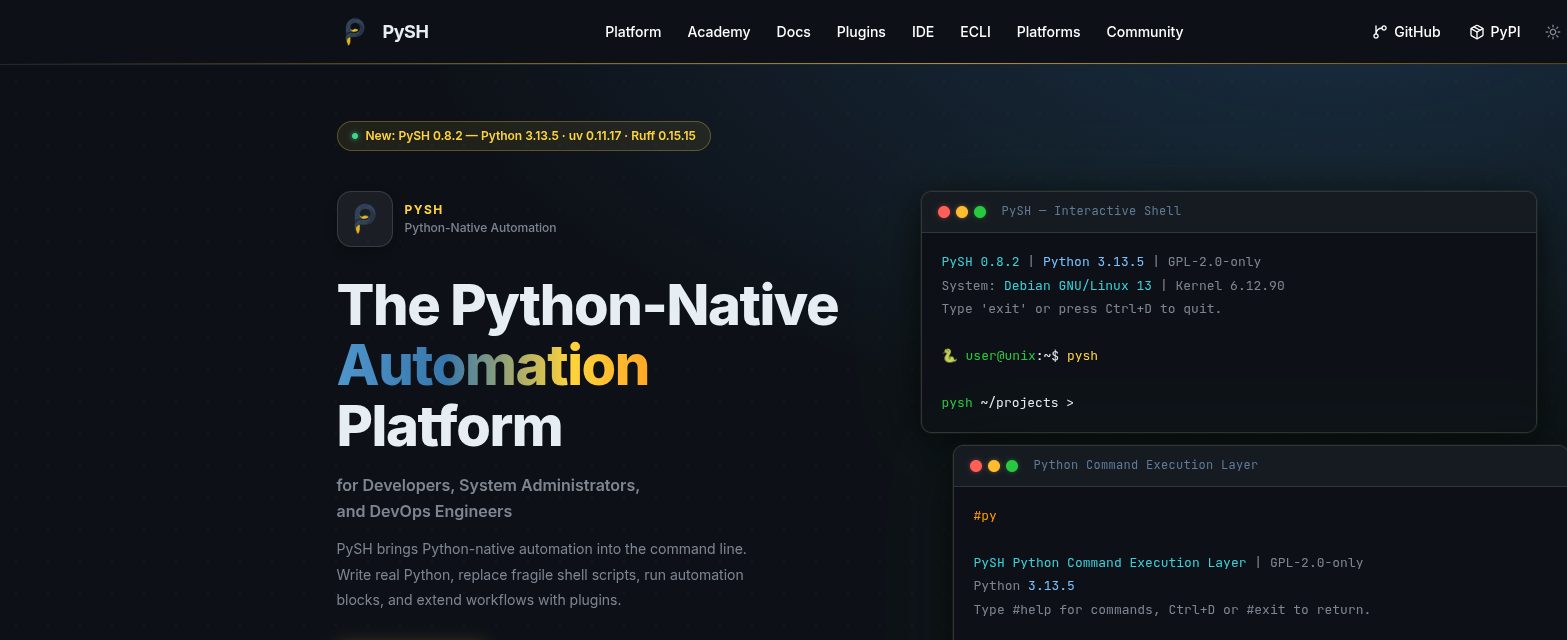1567x640 pixels.
Task: Click the gradient 'Automation' headline word
Action: [x=493, y=365]
